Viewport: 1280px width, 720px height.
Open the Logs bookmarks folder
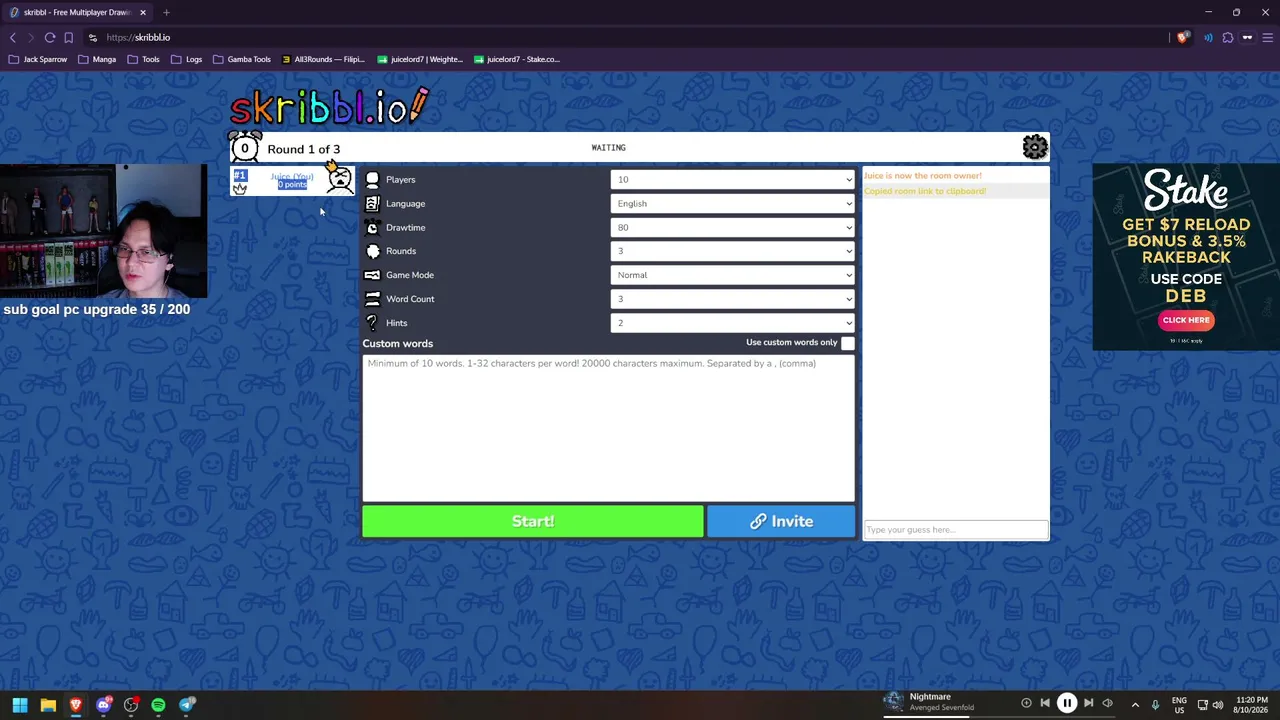point(186,60)
